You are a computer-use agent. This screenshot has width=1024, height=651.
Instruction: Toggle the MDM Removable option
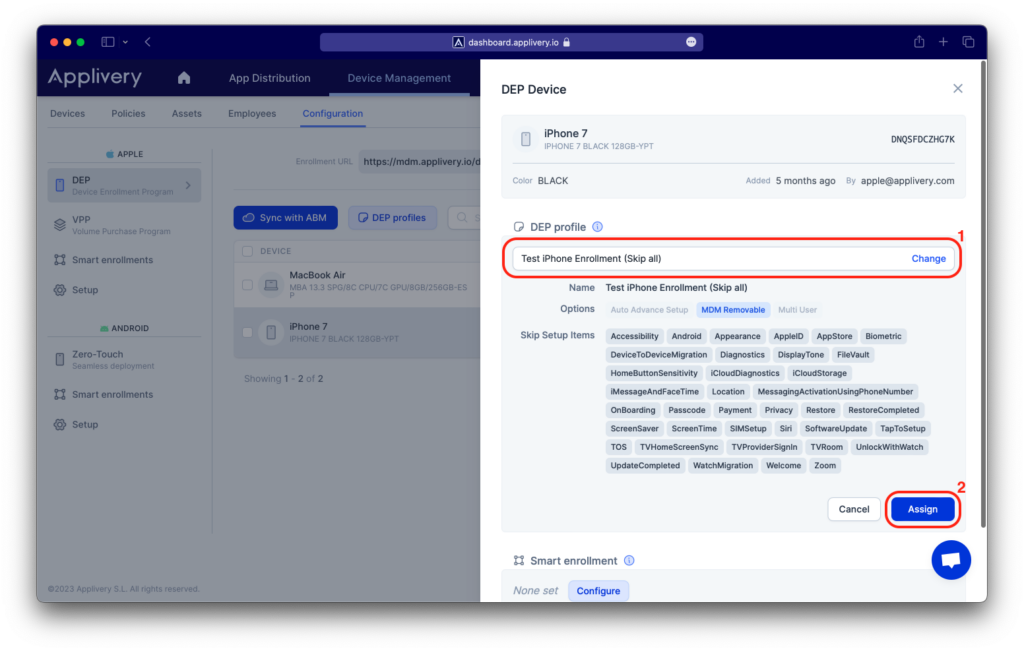pyautogui.click(x=733, y=310)
